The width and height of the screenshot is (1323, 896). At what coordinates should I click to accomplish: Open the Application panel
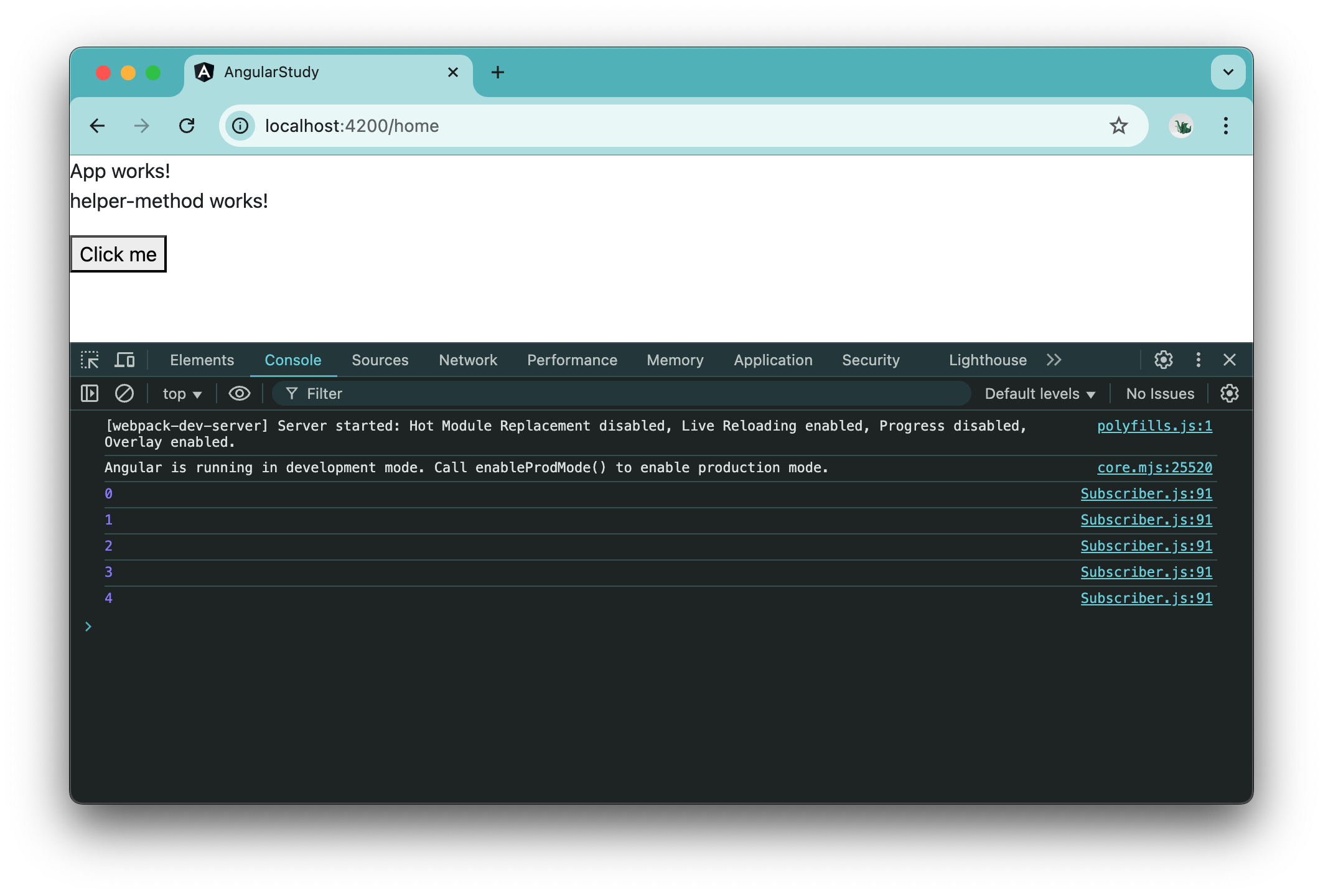[x=772, y=360]
